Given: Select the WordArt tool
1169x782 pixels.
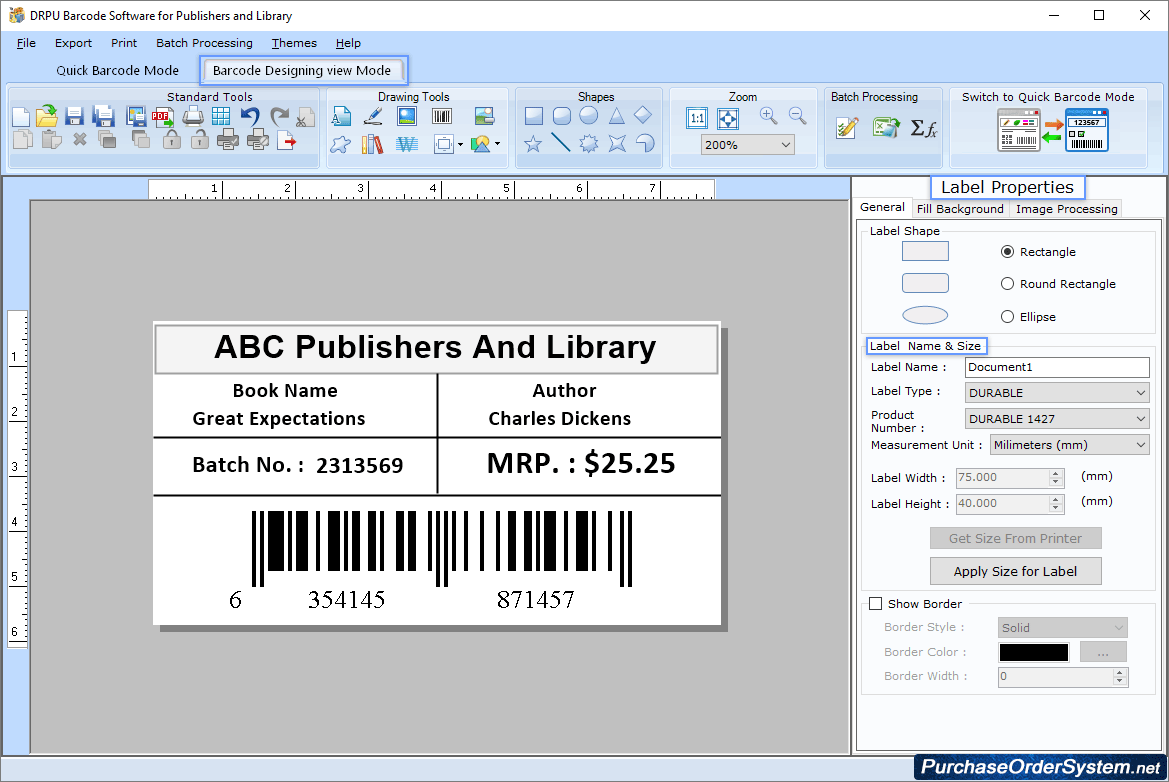Looking at the screenshot, I should click(406, 144).
